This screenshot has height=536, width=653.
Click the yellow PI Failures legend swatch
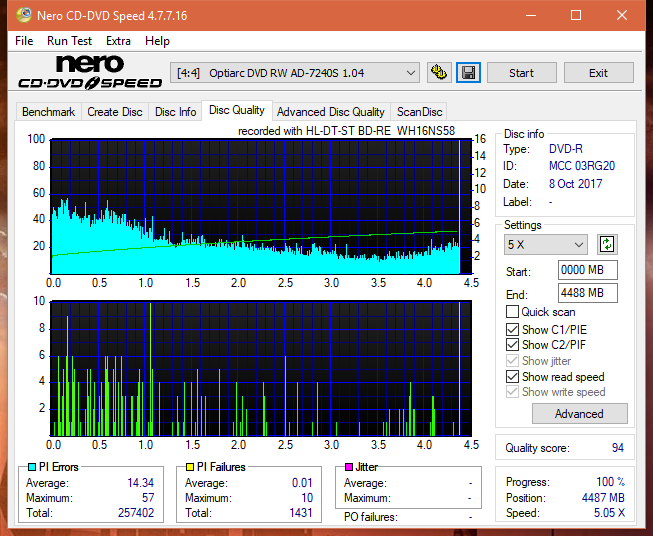[x=190, y=467]
